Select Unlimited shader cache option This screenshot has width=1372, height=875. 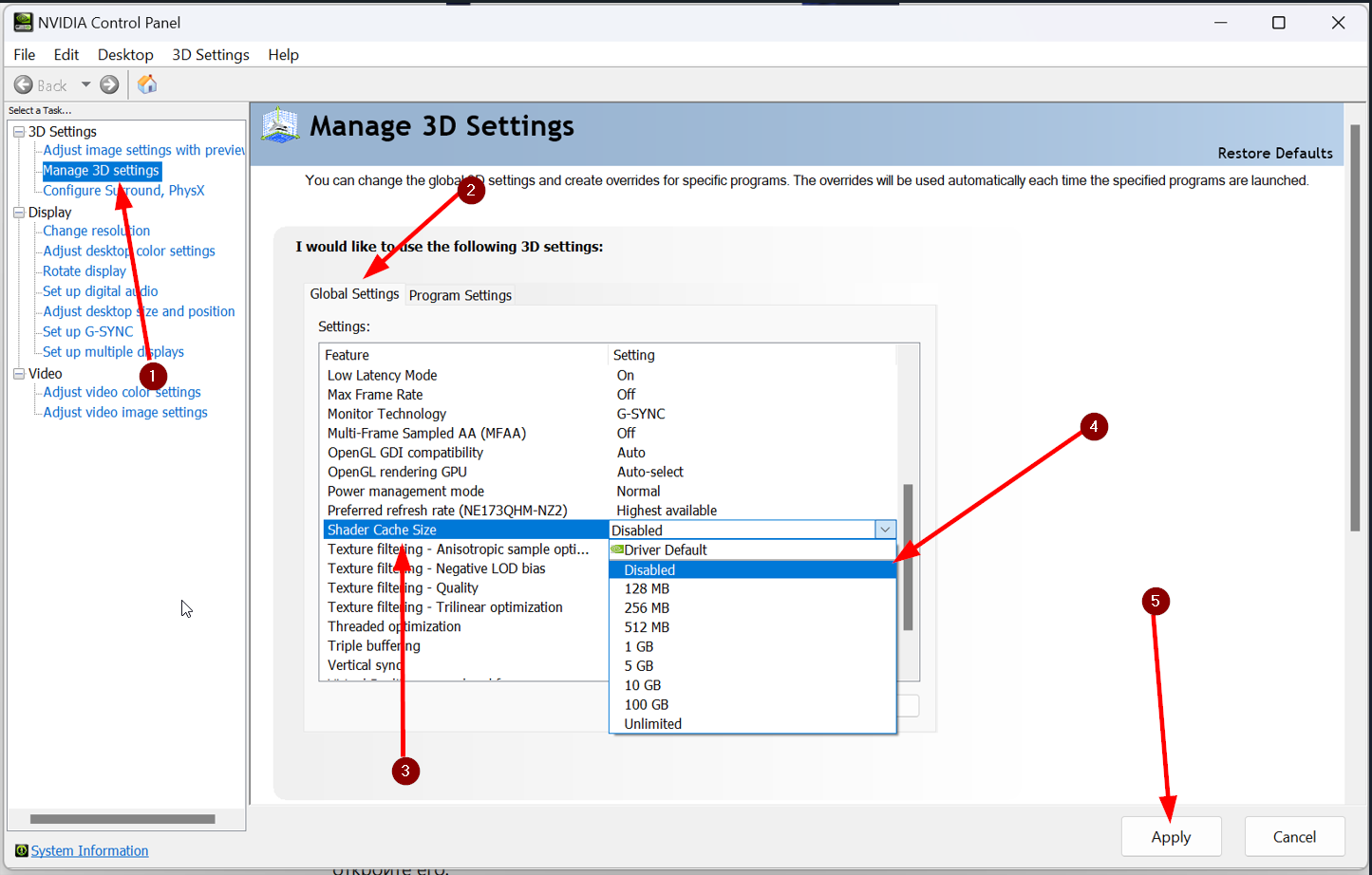click(653, 724)
